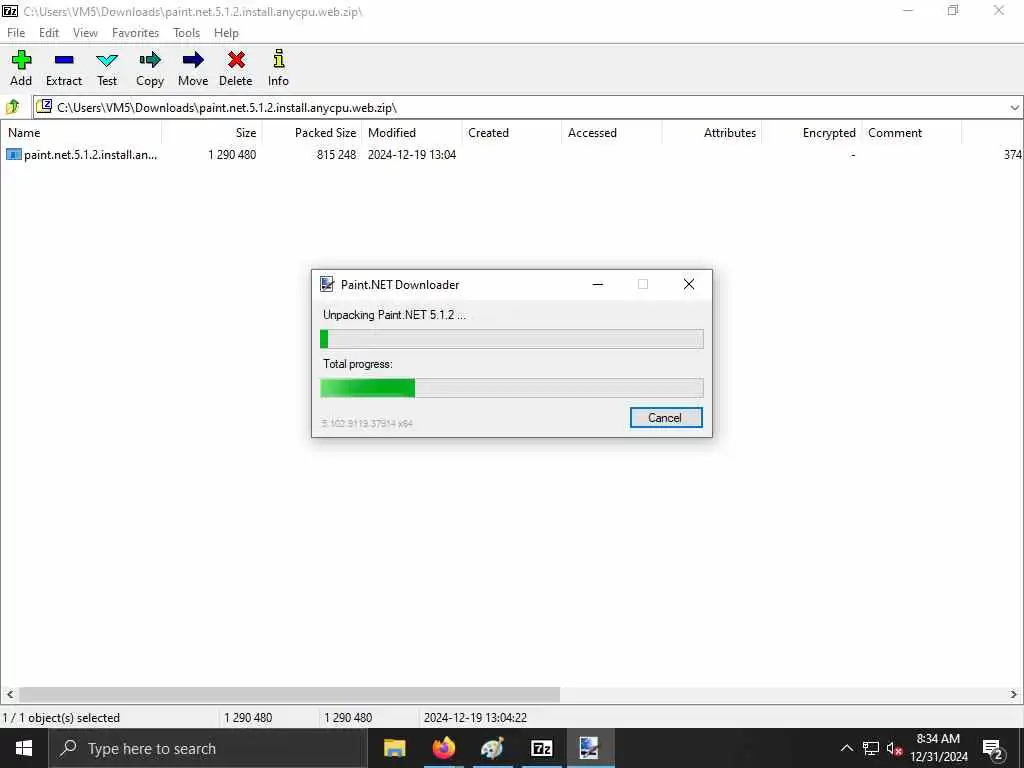Expand the address path dropdown
Viewport: 1024px width, 768px height.
(1014, 107)
